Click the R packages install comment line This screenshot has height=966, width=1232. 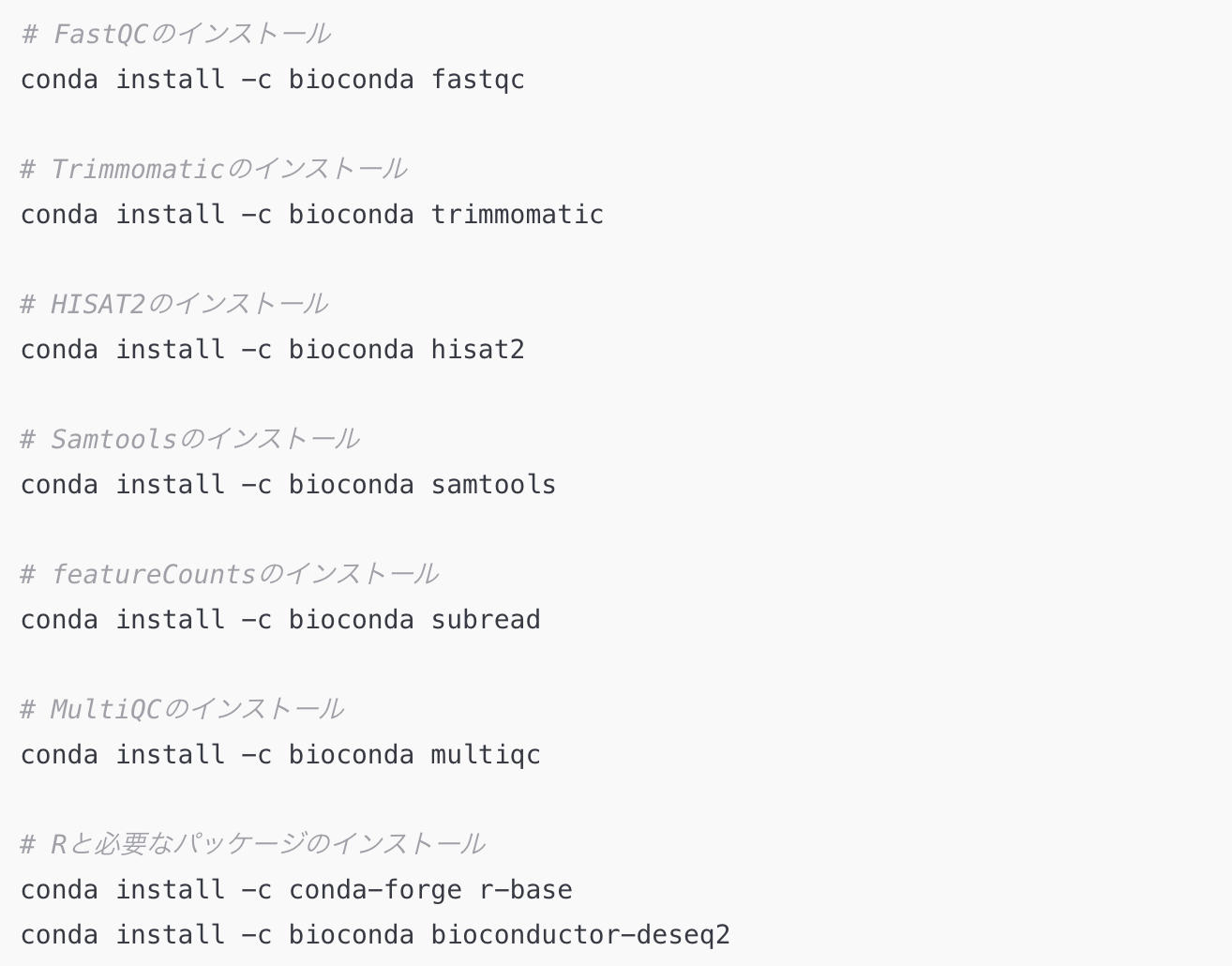click(252, 844)
